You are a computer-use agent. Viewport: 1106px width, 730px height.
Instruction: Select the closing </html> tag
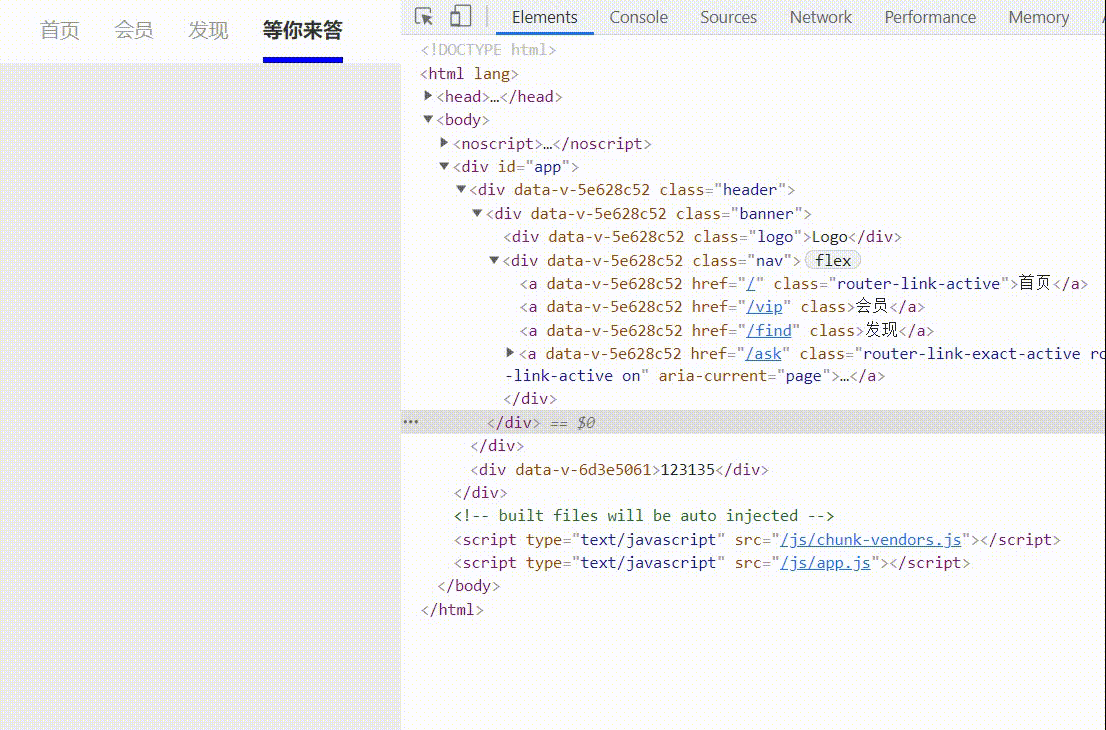tap(452, 610)
